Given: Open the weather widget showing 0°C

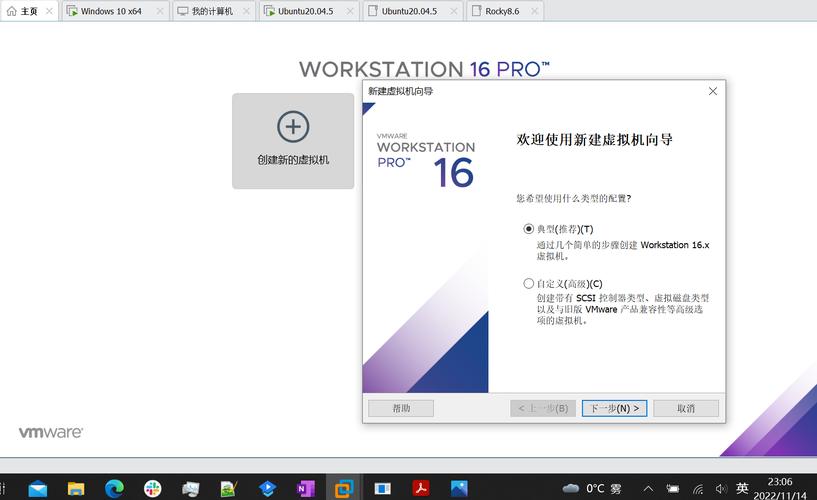Looking at the screenshot, I should pyautogui.click(x=592, y=489).
